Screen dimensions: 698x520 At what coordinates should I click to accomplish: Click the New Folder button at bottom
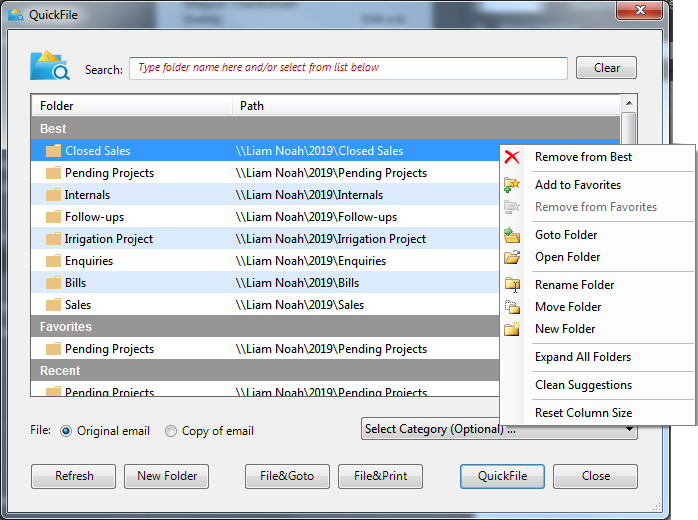pos(166,476)
